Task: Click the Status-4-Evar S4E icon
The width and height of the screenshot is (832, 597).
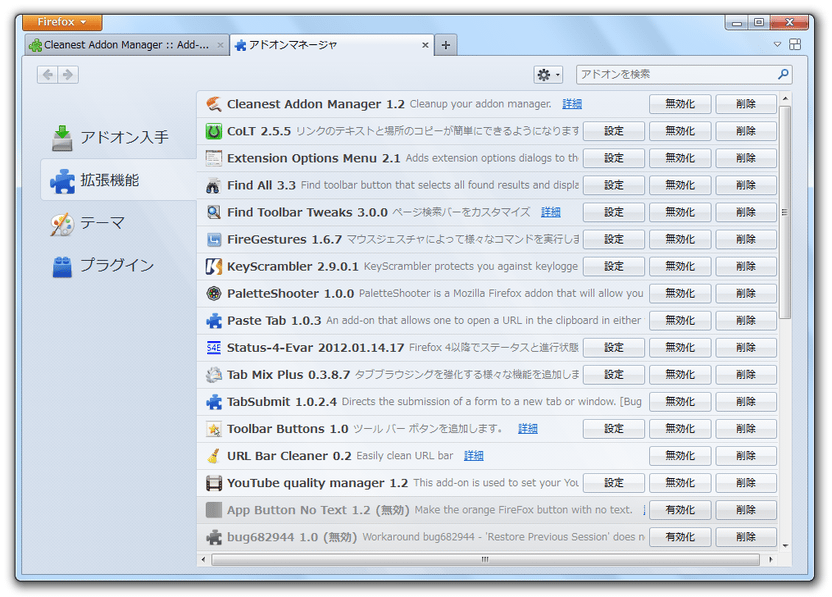Action: click(214, 348)
